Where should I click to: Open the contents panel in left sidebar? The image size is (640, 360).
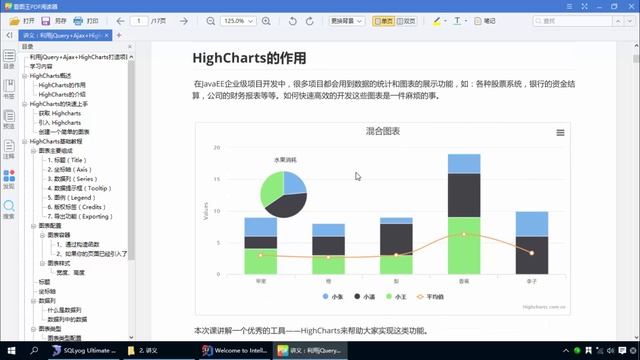9,59
